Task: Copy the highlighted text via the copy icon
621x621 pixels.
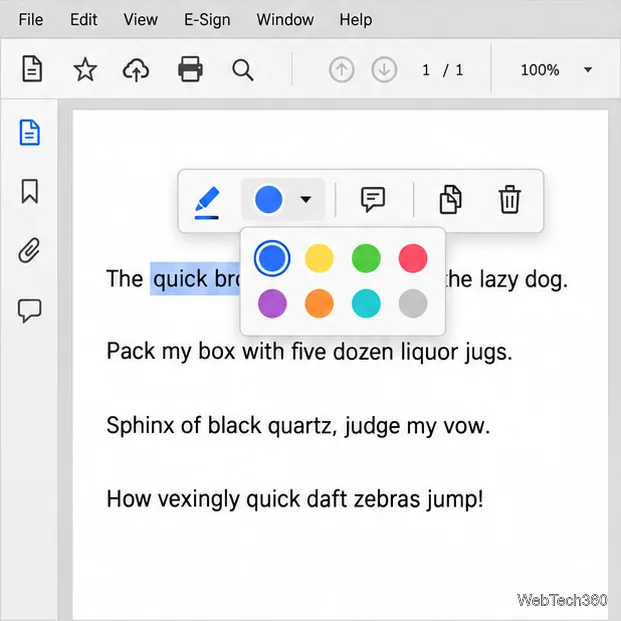Action: (451, 199)
